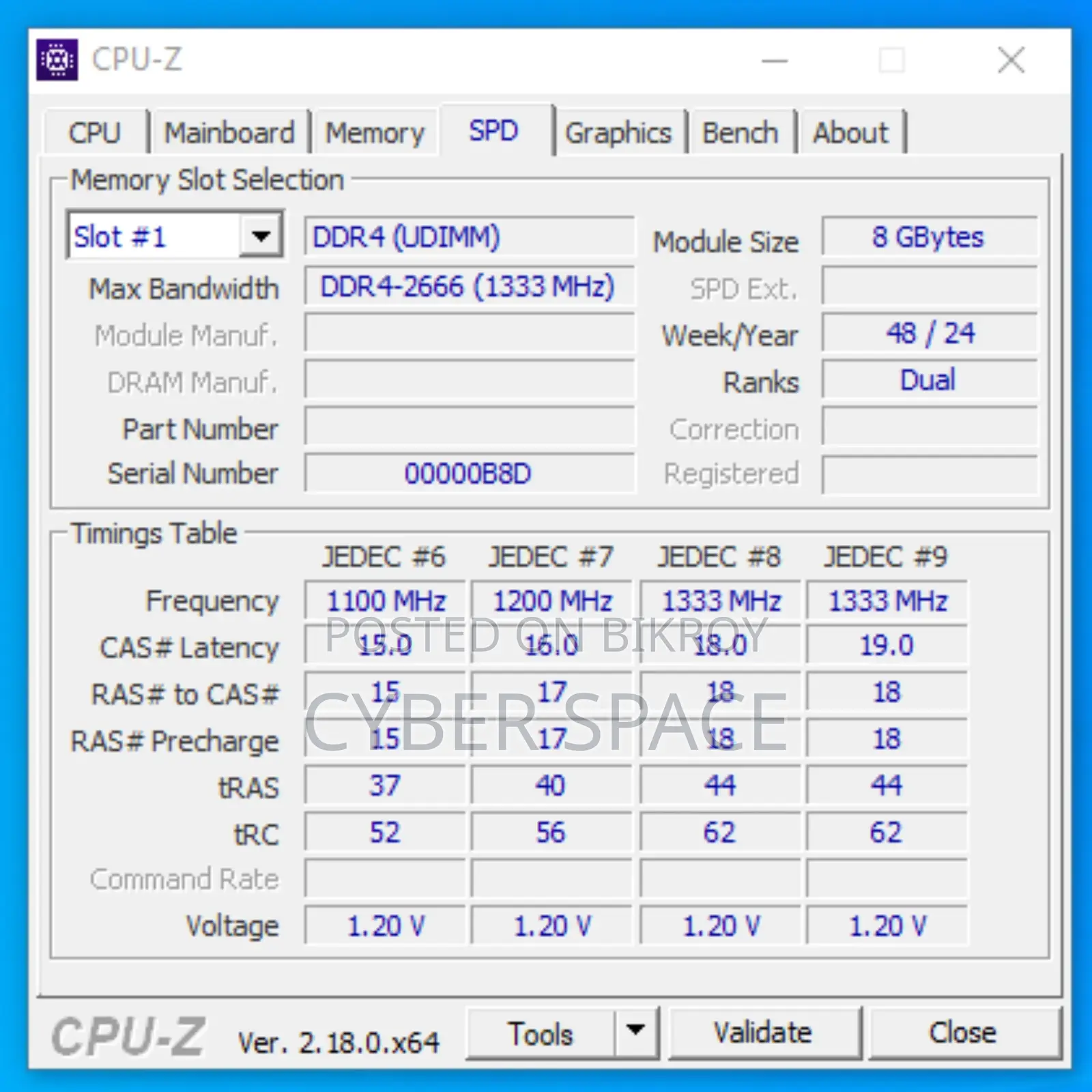Click the empty Correction field
Screen dimensions: 1092x1092
coord(929,427)
